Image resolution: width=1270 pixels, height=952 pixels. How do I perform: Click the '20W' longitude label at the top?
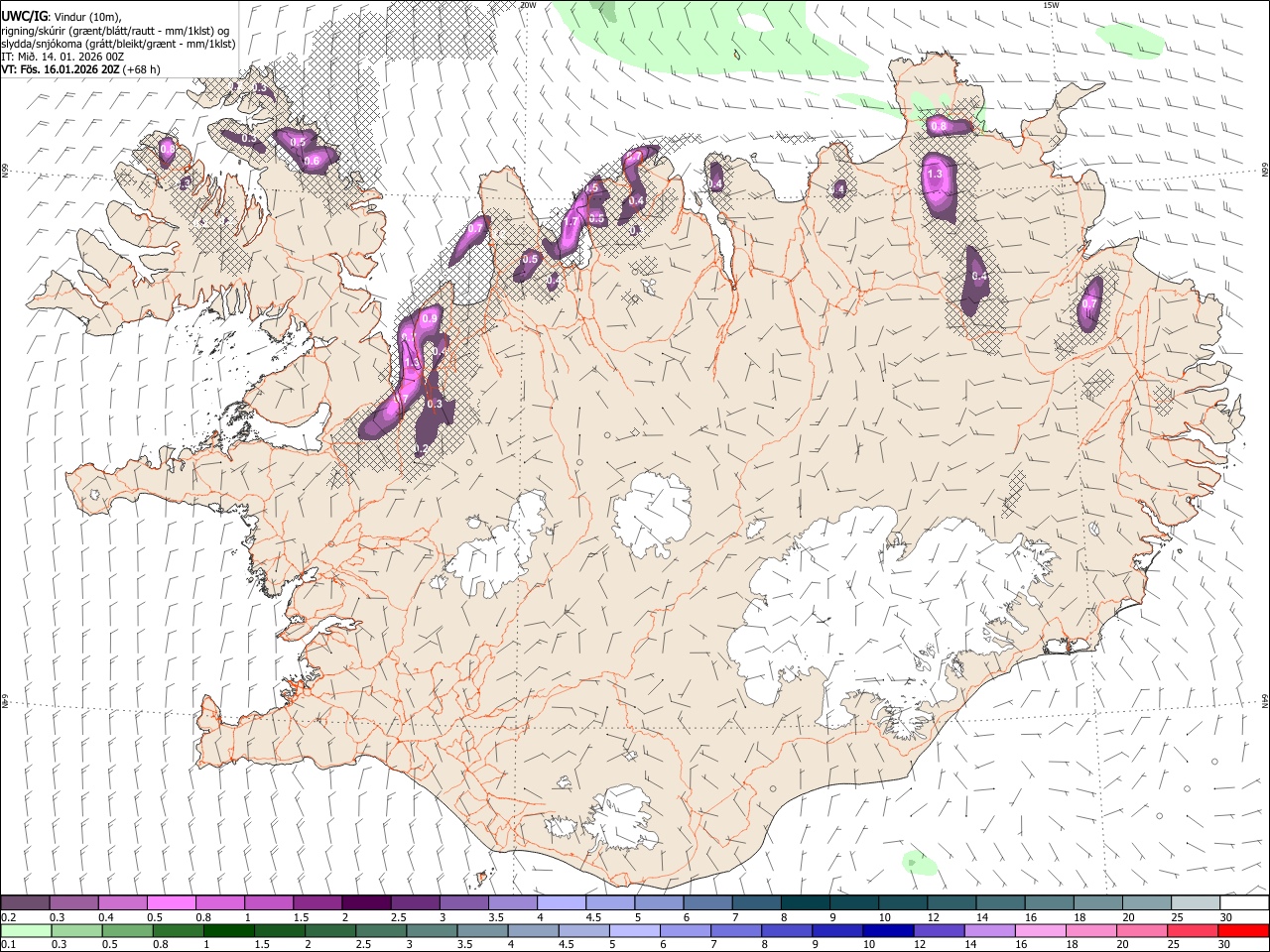pos(529,5)
